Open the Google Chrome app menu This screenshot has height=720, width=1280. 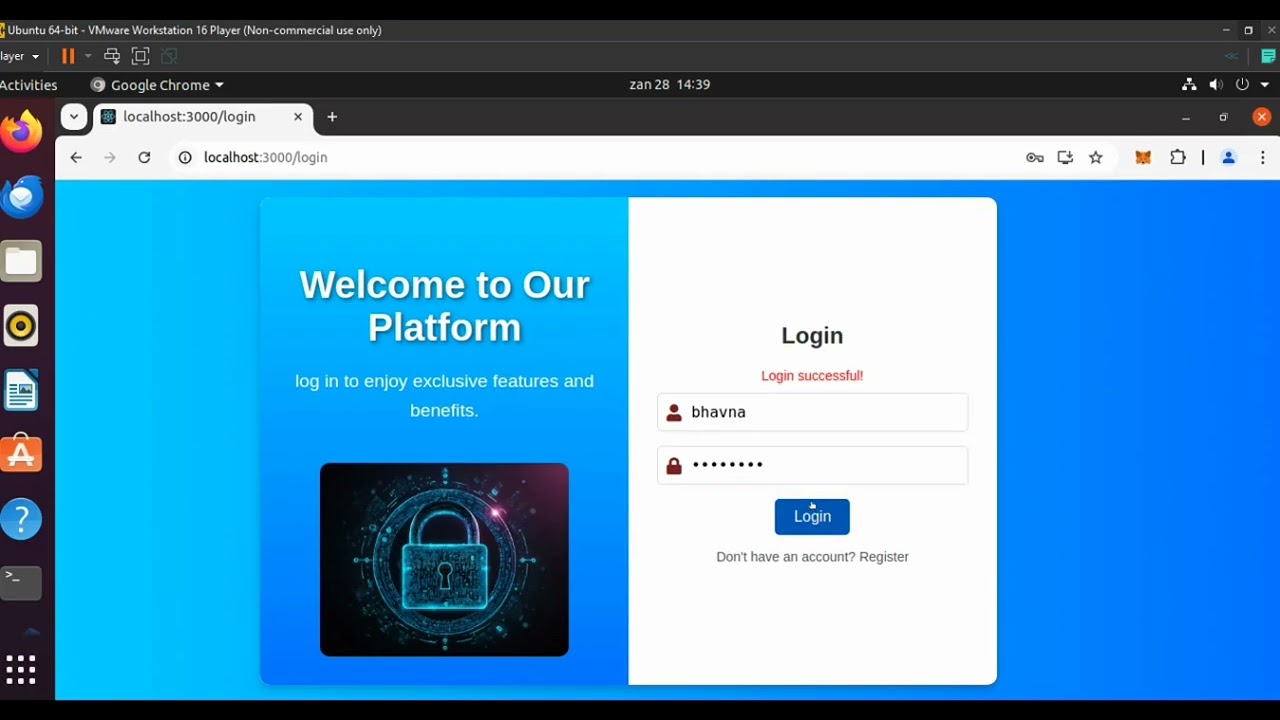pyautogui.click(x=157, y=85)
